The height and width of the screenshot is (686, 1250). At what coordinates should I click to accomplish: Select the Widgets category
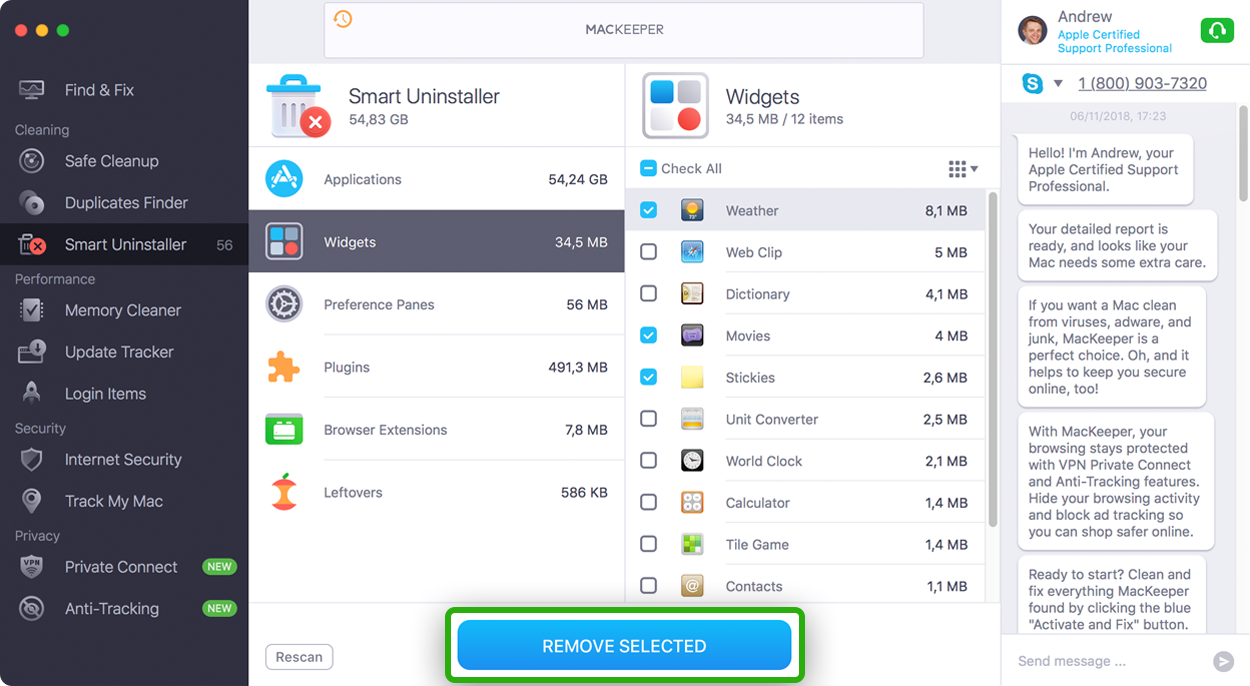coord(436,242)
